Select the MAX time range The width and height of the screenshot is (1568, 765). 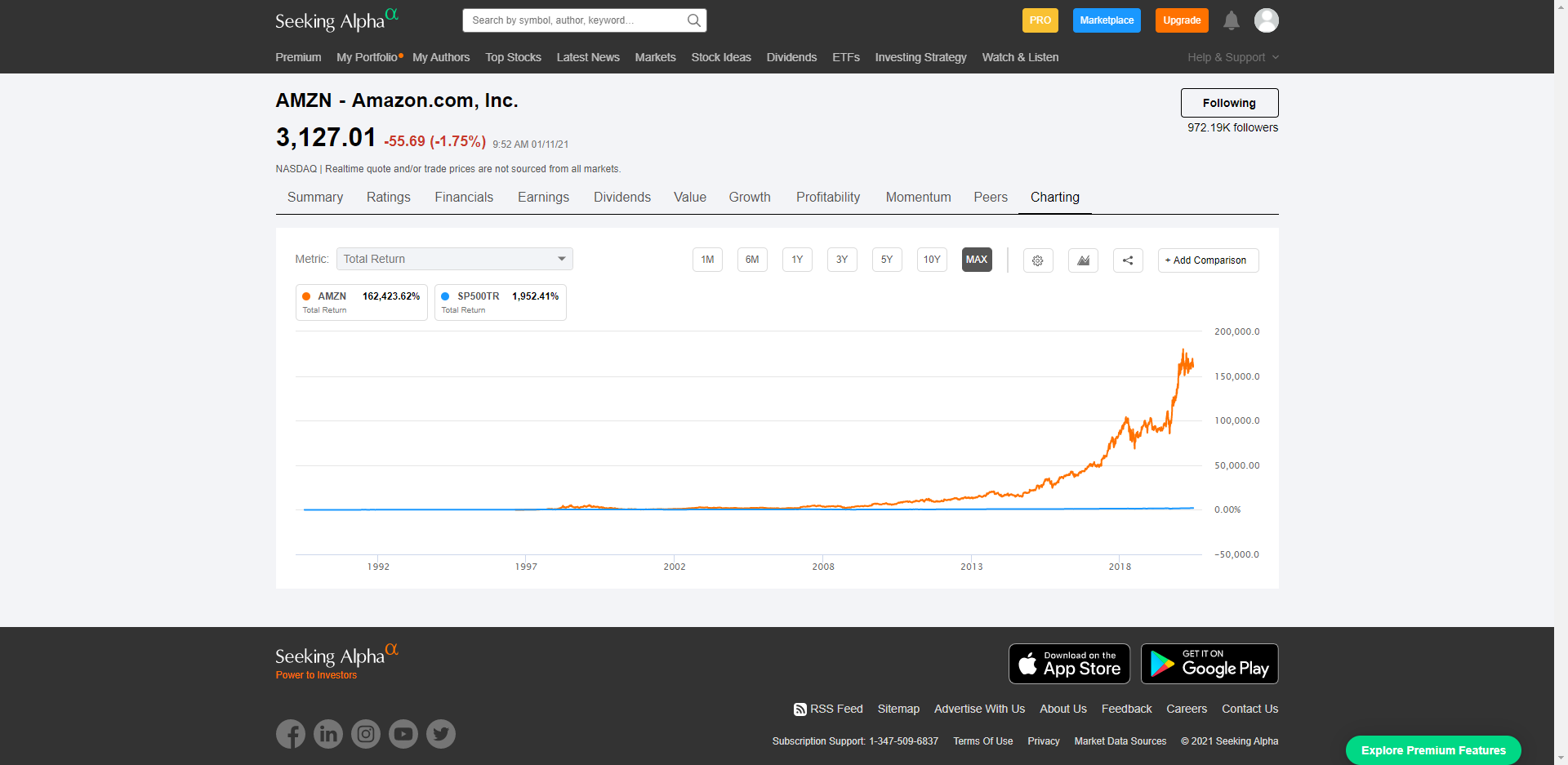977,260
